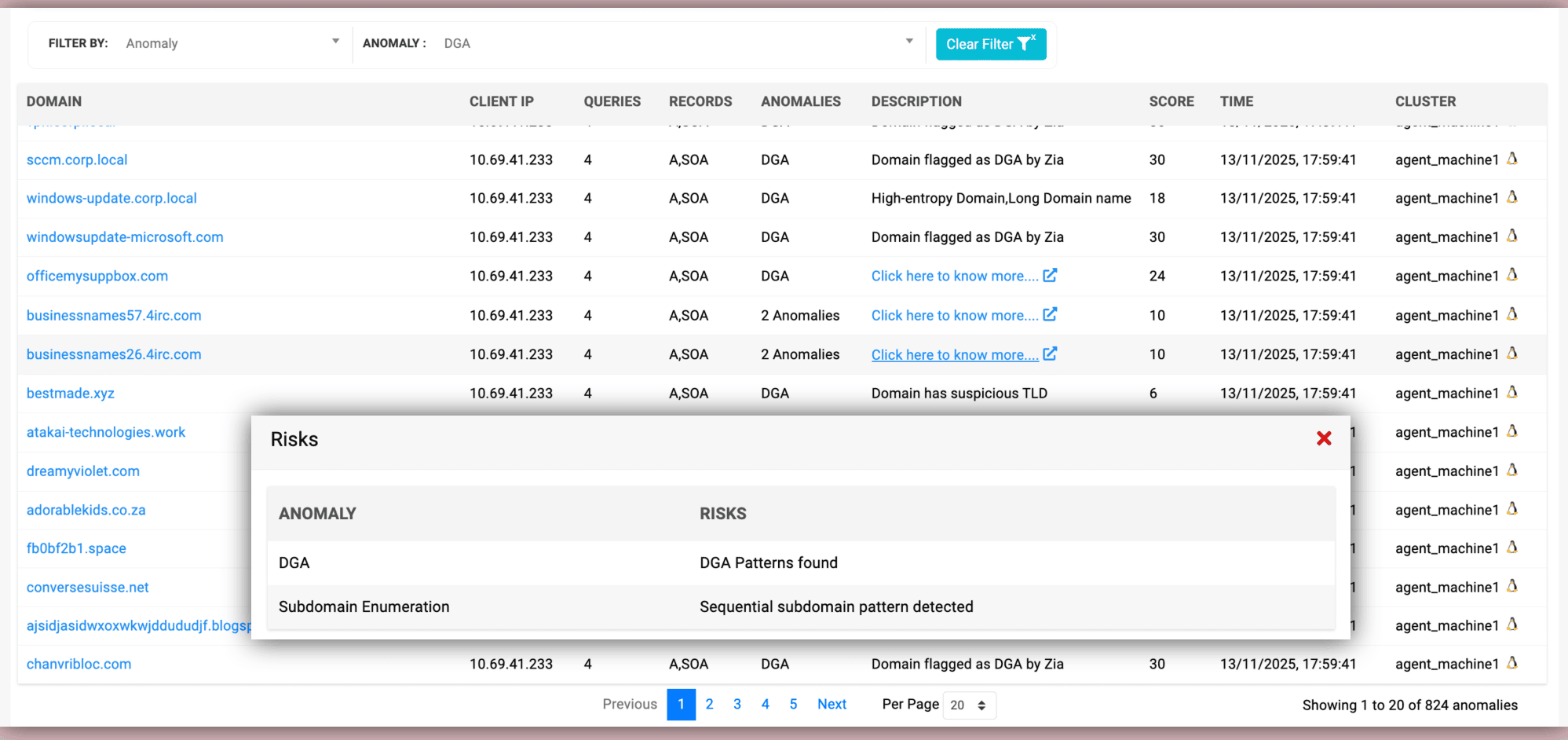The image size is (1568, 740).
Task: Click external link icon in officemysuppbox.com row
Action: (x=1050, y=275)
